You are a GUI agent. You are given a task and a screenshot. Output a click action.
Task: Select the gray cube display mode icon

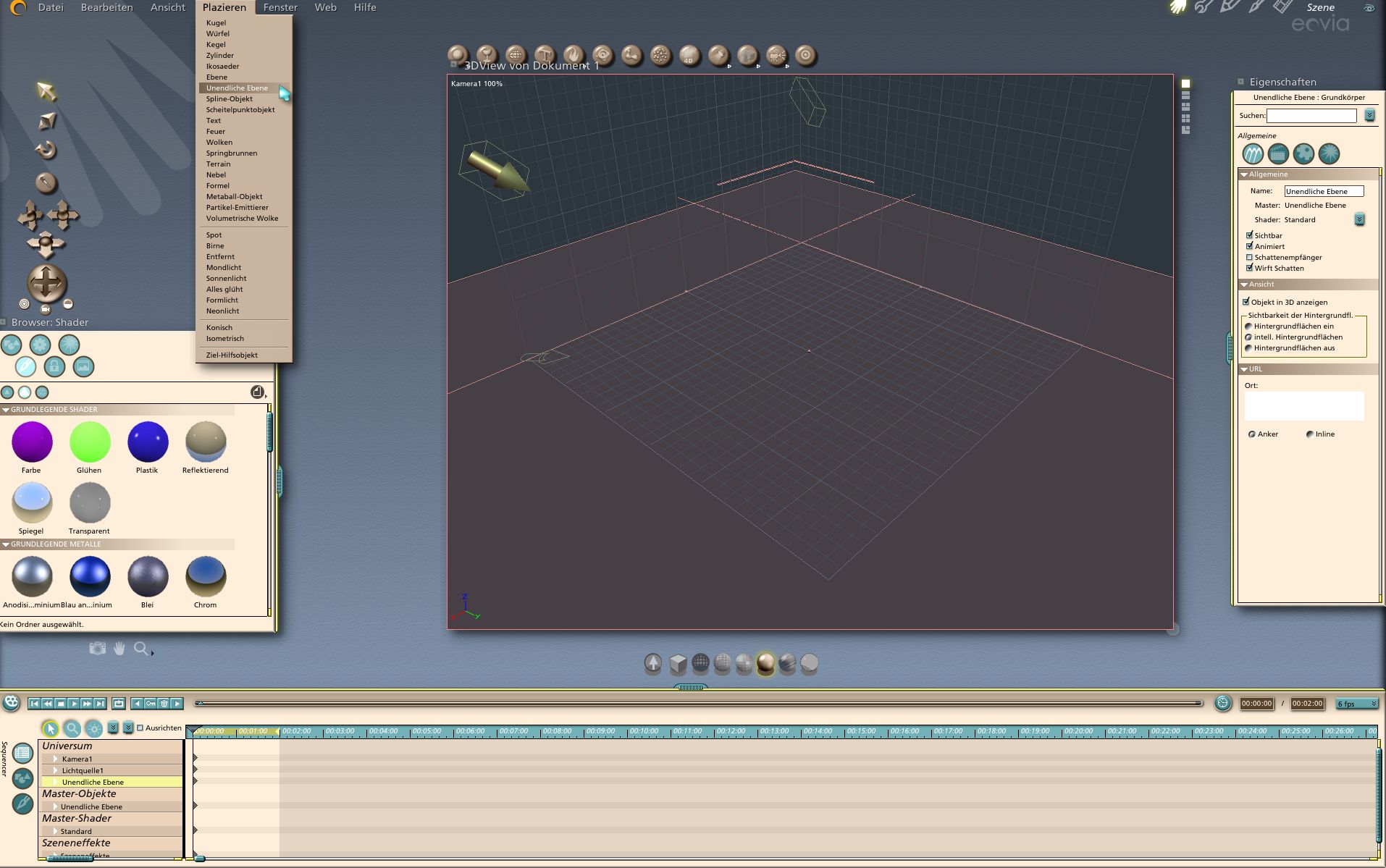(678, 663)
